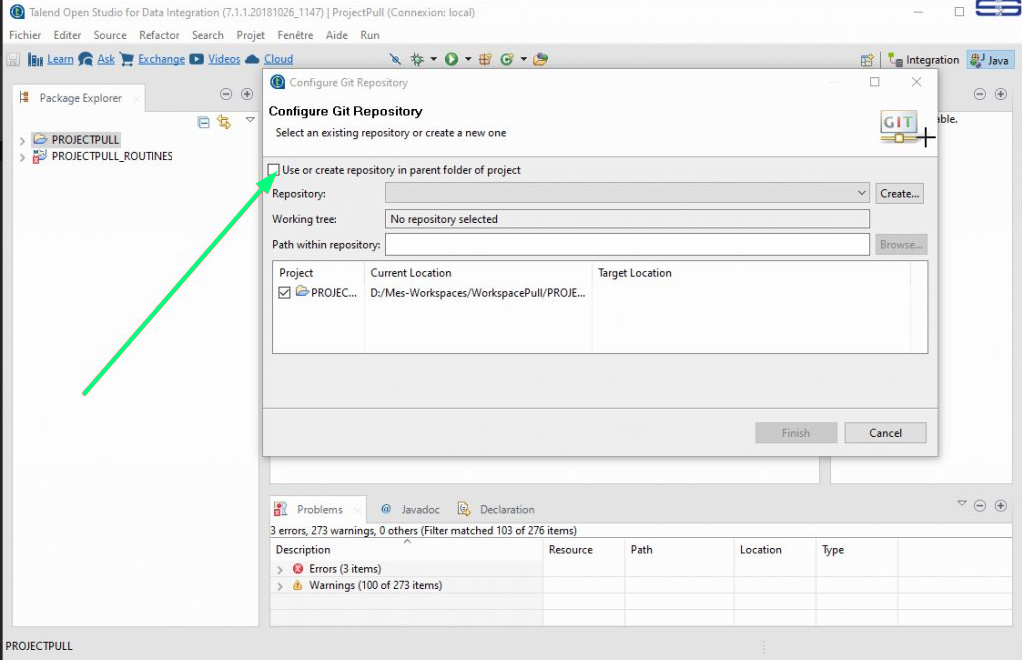This screenshot has height=662, width=1022.
Task: Click the New Java Package icon
Action: [485, 59]
